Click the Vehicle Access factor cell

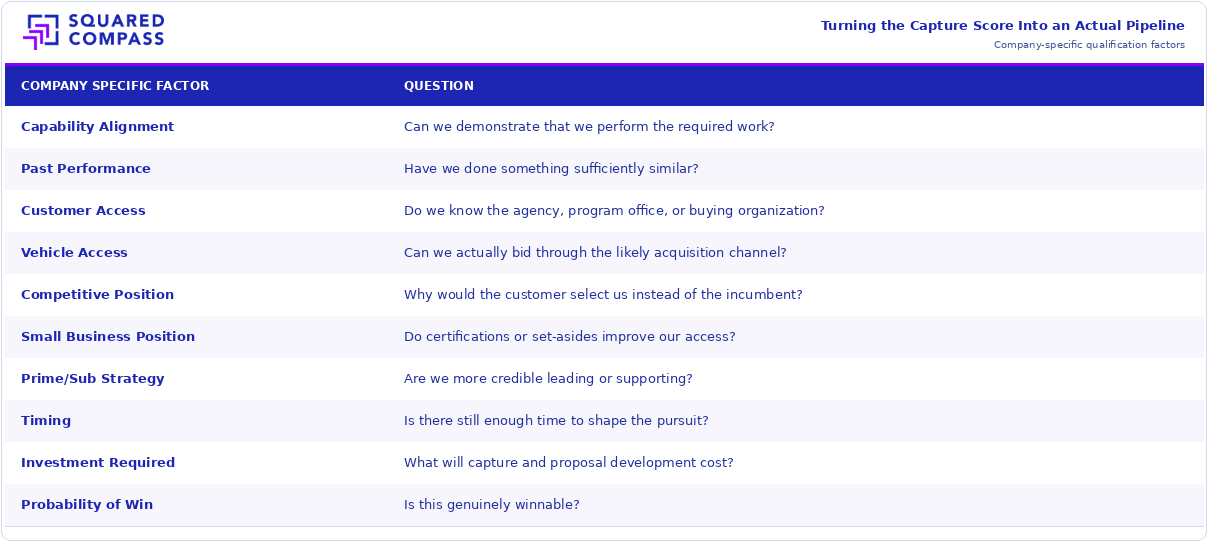tap(74, 253)
